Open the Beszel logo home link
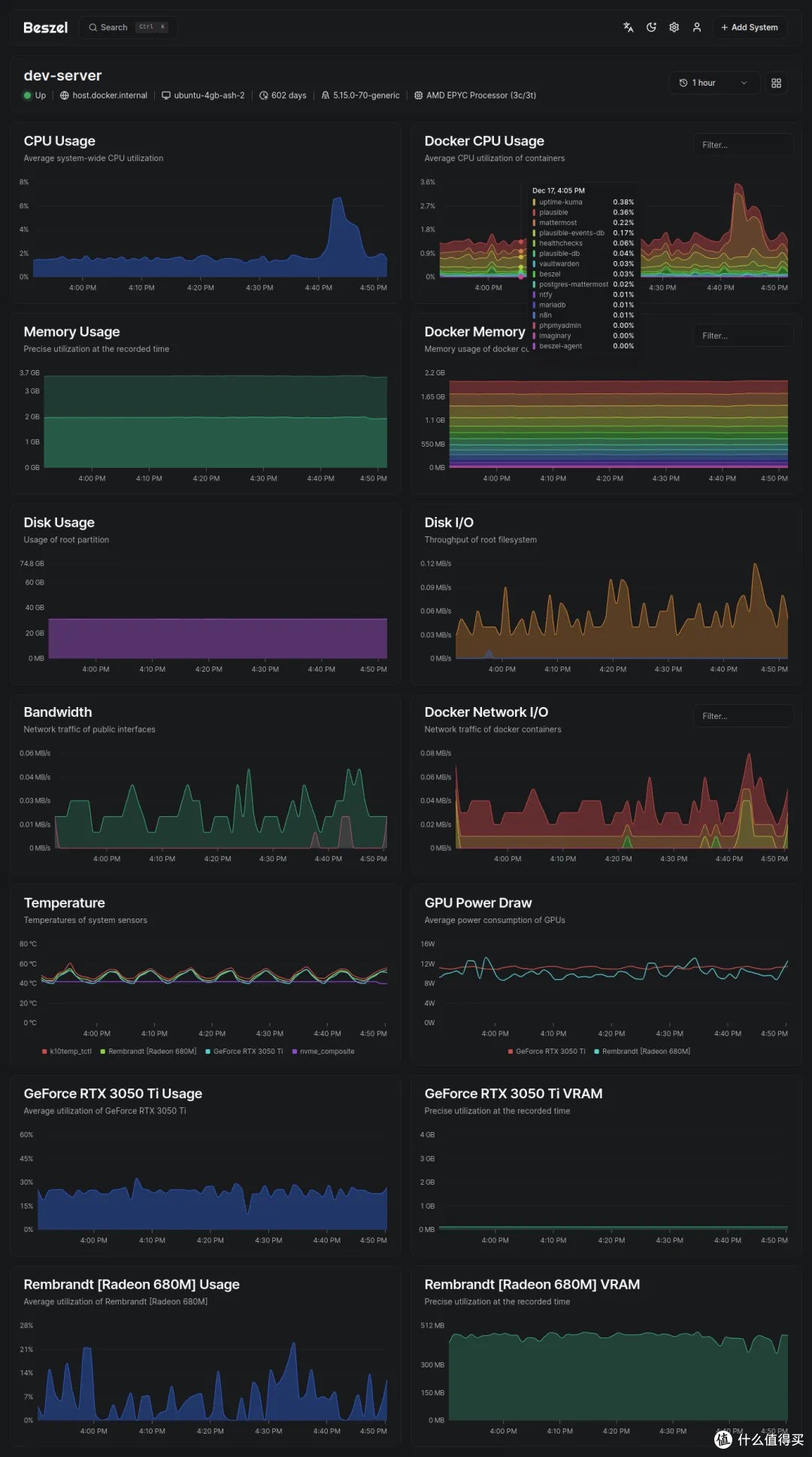 point(46,27)
